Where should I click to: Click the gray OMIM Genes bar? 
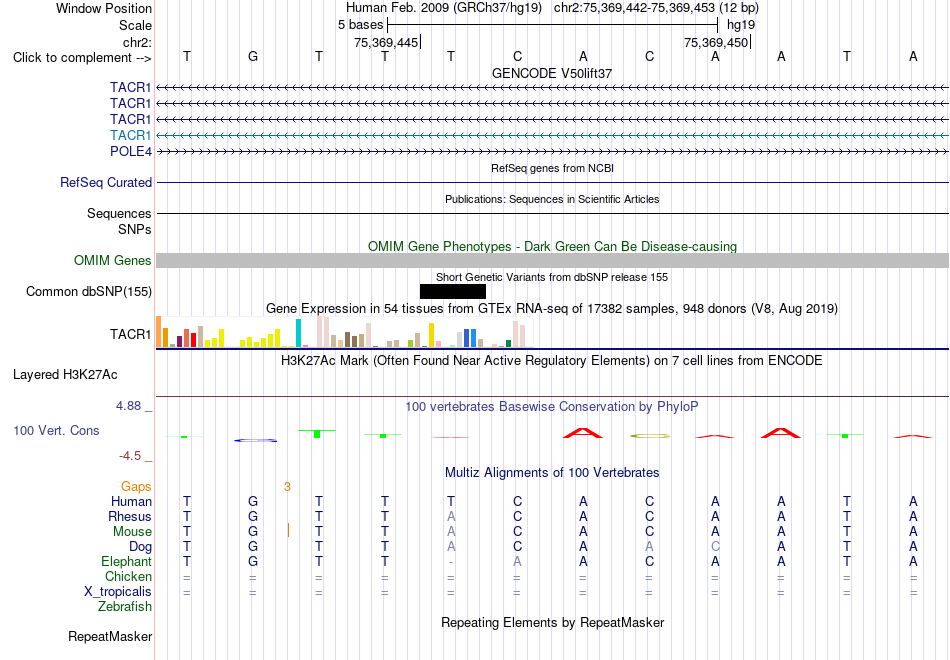click(x=553, y=261)
